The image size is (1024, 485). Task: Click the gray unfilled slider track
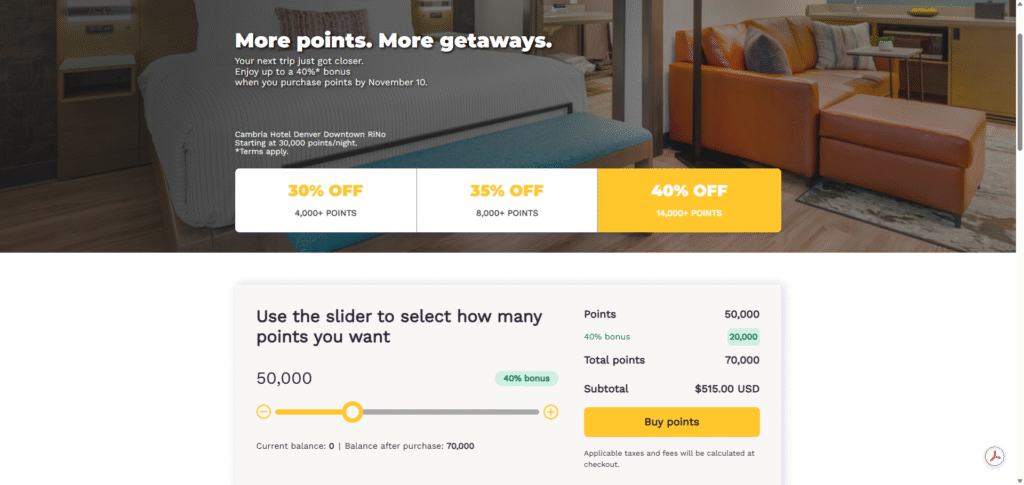click(x=450, y=412)
